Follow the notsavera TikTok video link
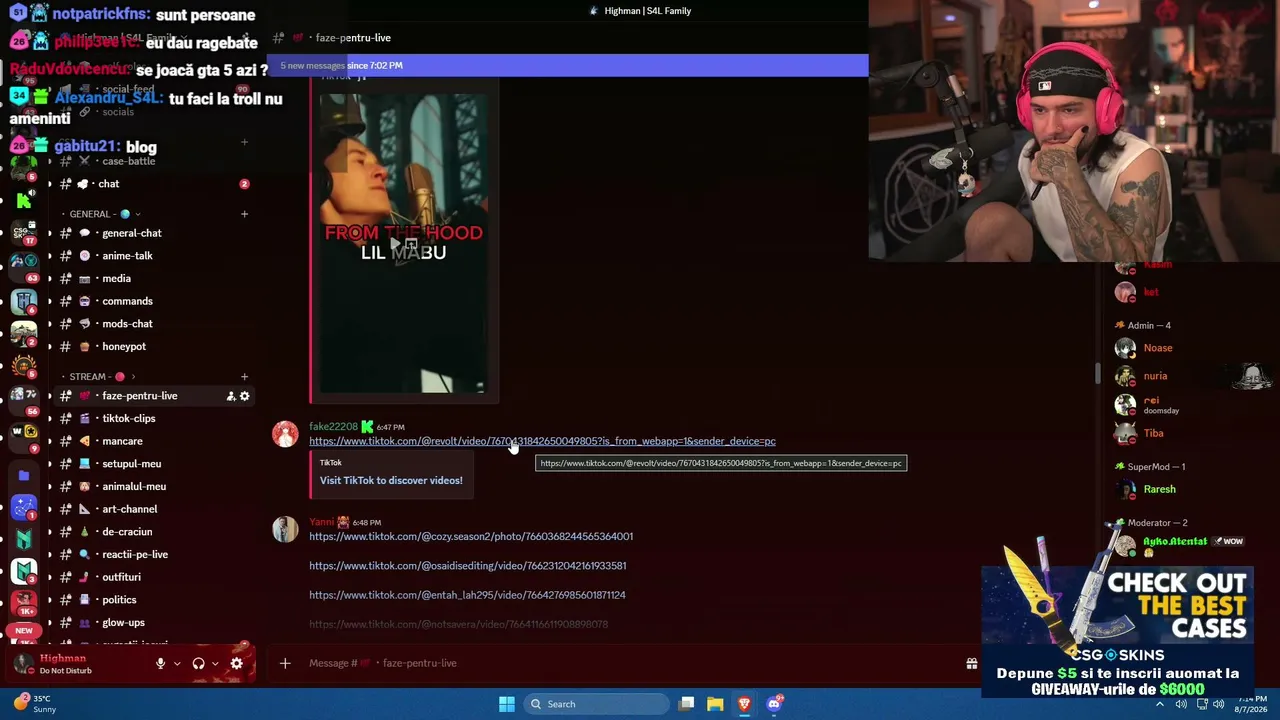1280x720 pixels. [458, 624]
